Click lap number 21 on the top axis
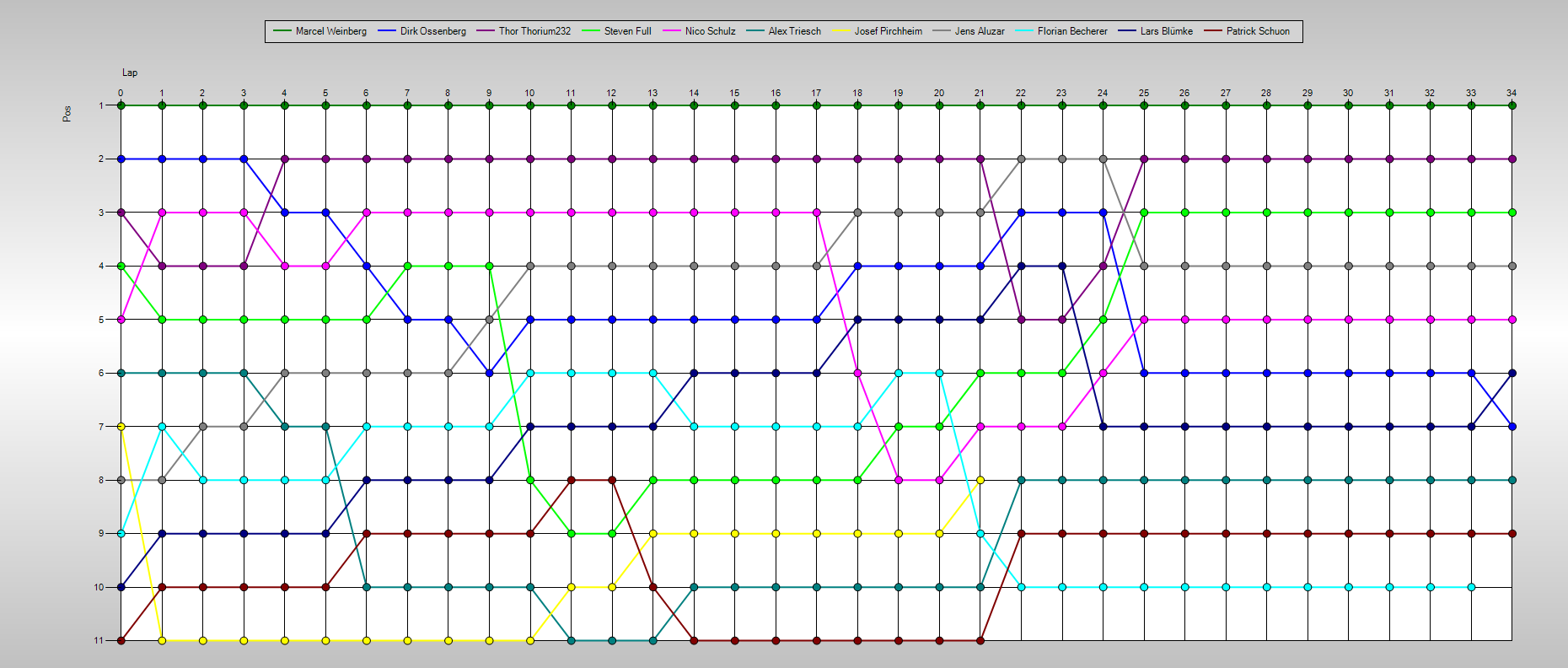Viewport: 1568px width, 668px height. pos(980,93)
